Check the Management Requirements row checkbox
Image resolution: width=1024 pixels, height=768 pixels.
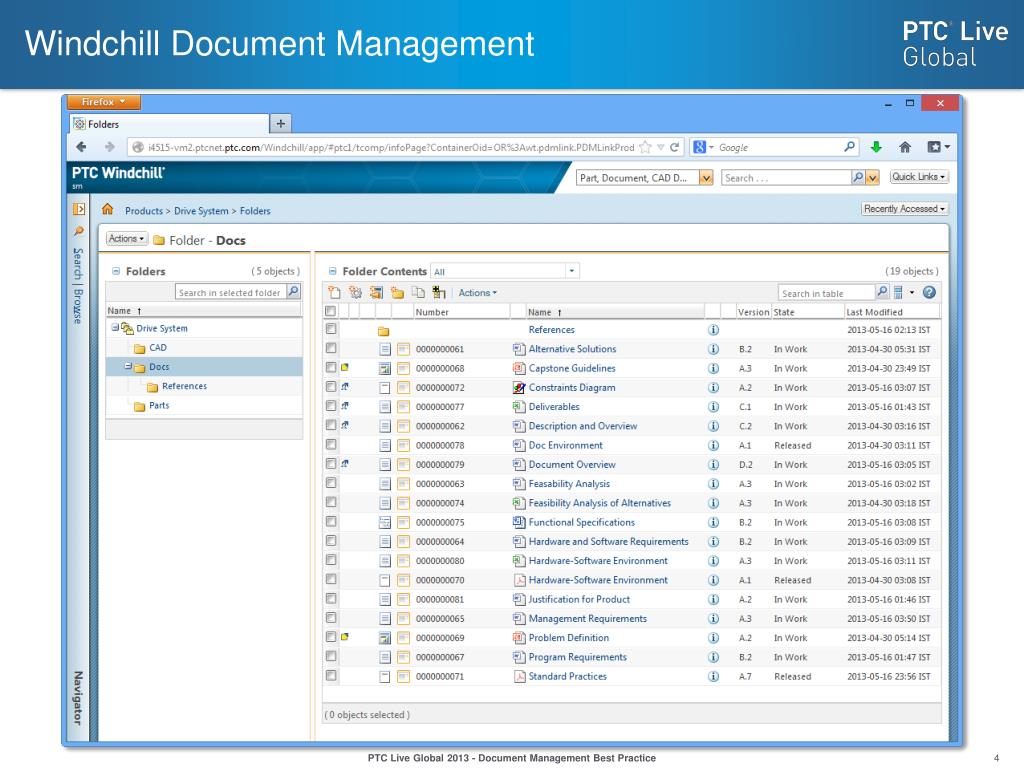click(x=331, y=618)
